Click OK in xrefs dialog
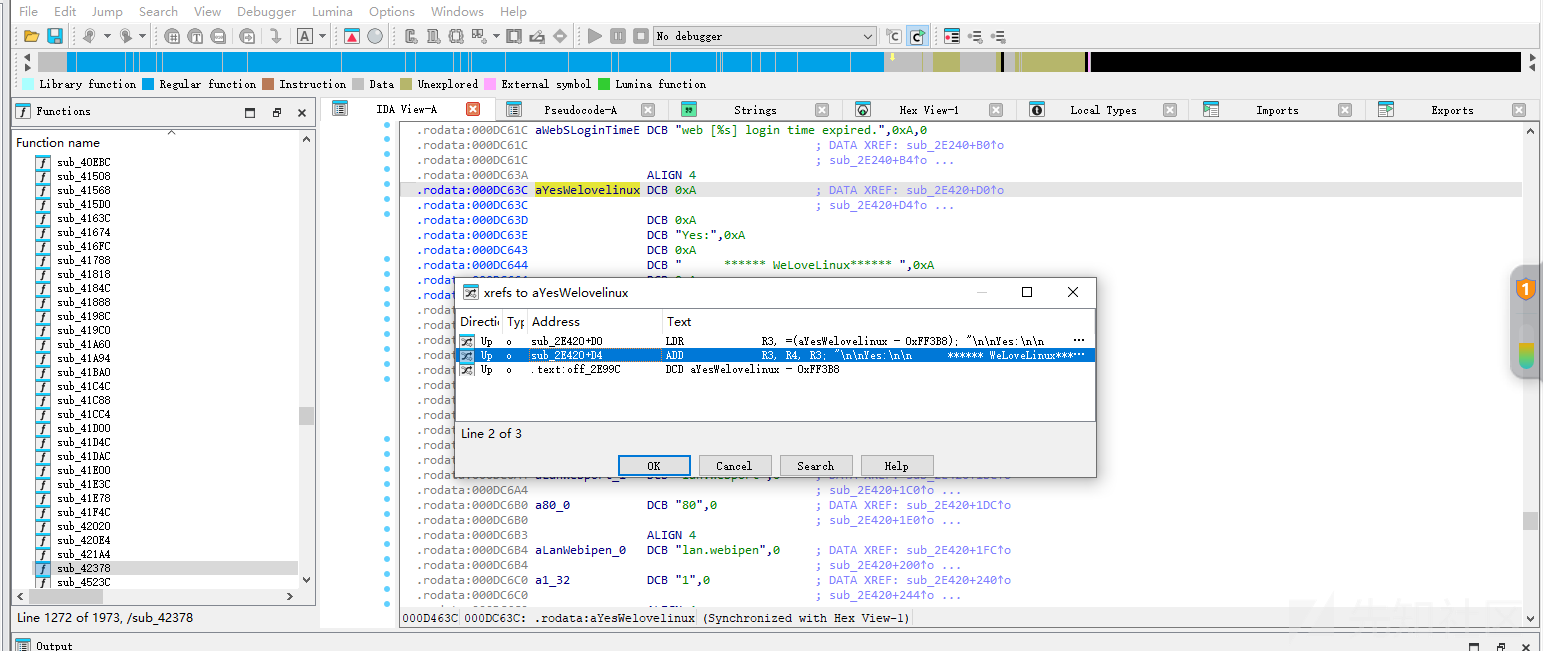 tap(654, 466)
